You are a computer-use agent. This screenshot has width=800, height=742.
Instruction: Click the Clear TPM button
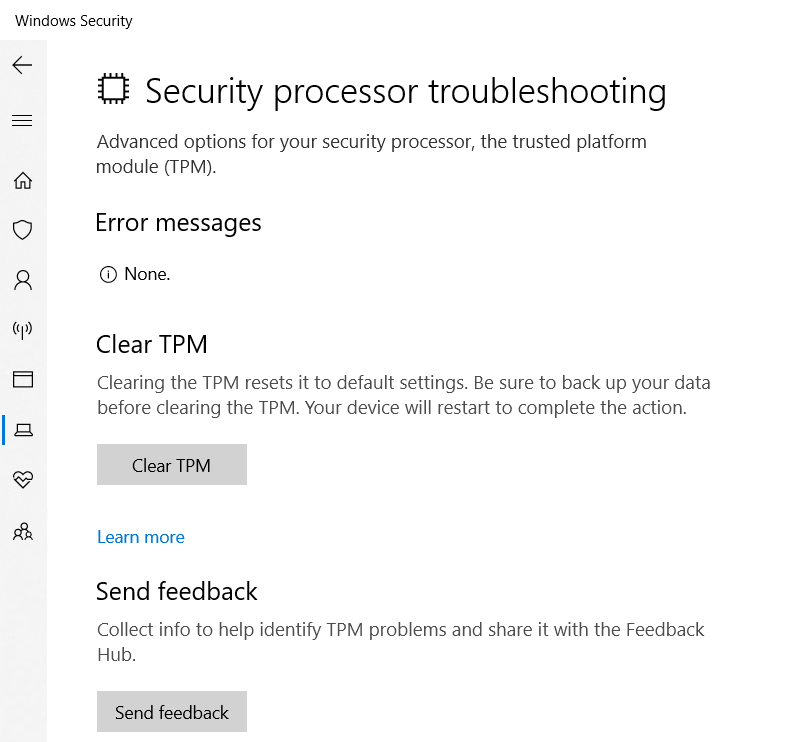(172, 465)
